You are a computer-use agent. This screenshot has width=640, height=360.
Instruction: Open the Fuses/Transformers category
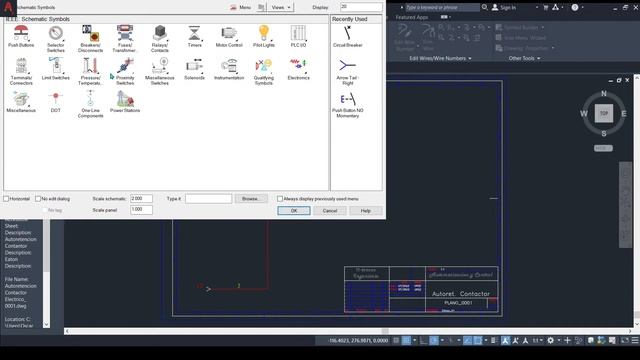click(124, 39)
